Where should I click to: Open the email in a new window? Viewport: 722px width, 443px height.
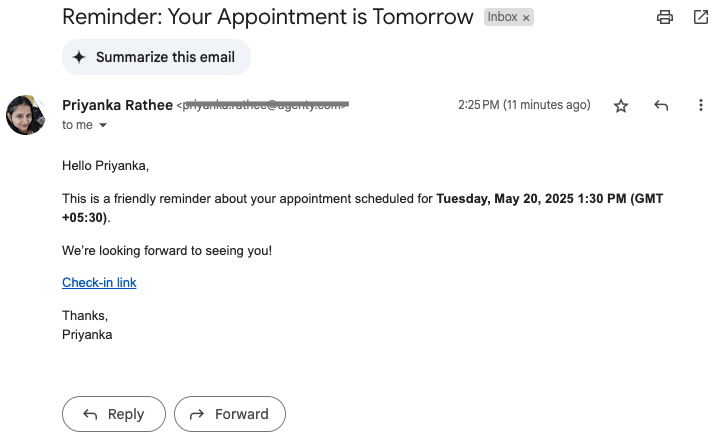tap(700, 17)
